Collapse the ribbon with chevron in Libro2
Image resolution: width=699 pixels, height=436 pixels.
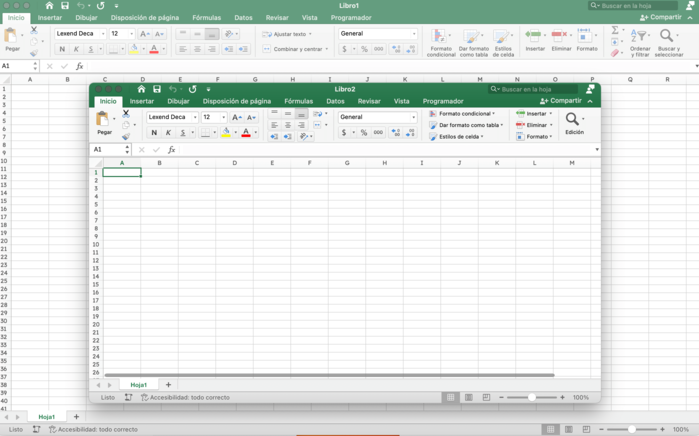tap(590, 101)
